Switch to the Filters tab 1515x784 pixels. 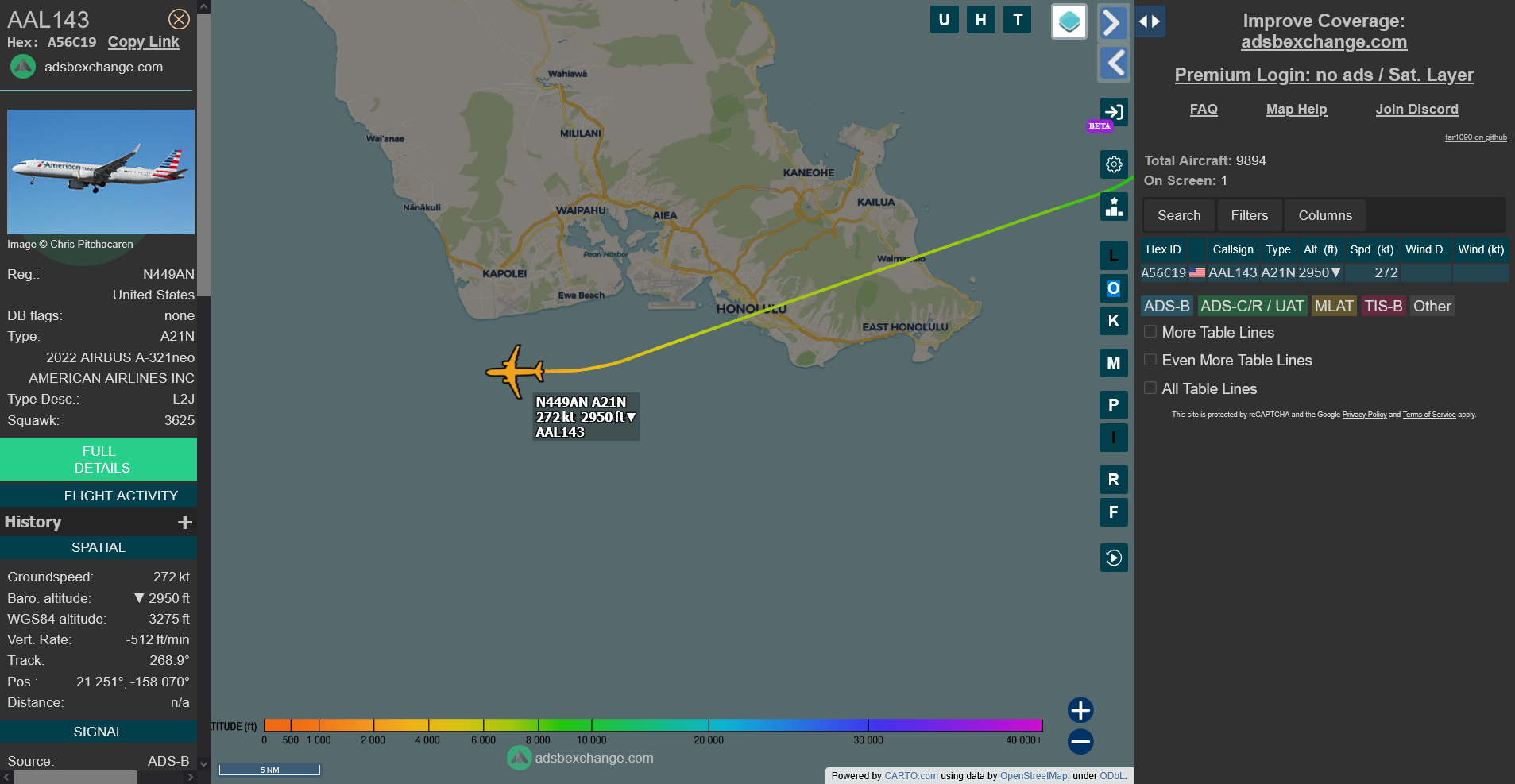point(1250,215)
